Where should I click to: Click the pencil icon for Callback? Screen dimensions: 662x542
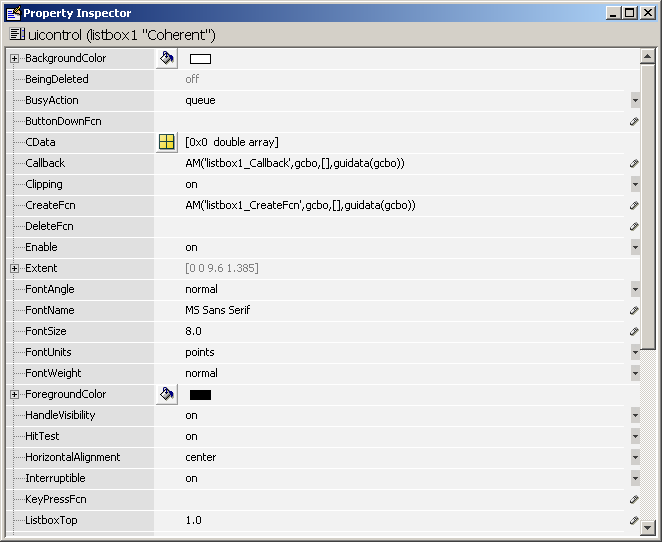634,163
